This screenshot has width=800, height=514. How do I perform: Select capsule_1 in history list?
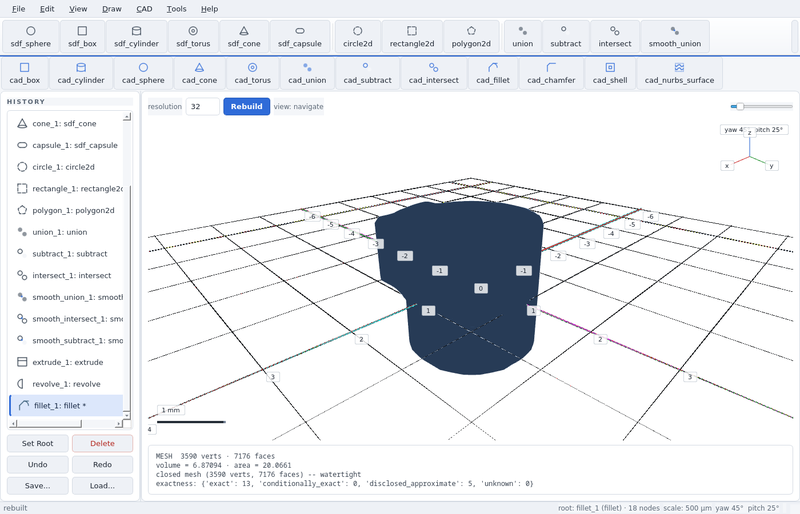pos(66,145)
